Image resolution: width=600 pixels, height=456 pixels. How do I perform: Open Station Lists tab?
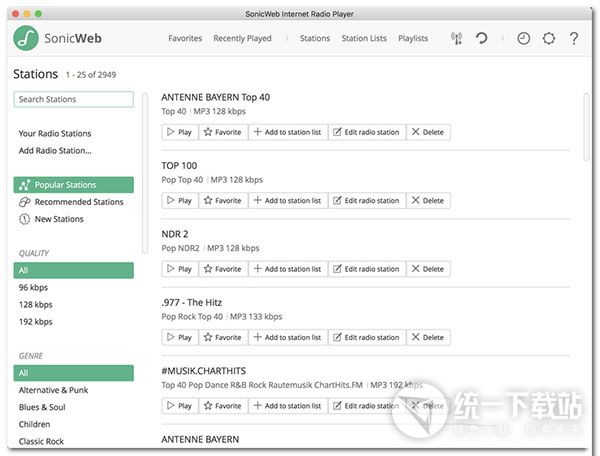[364, 38]
